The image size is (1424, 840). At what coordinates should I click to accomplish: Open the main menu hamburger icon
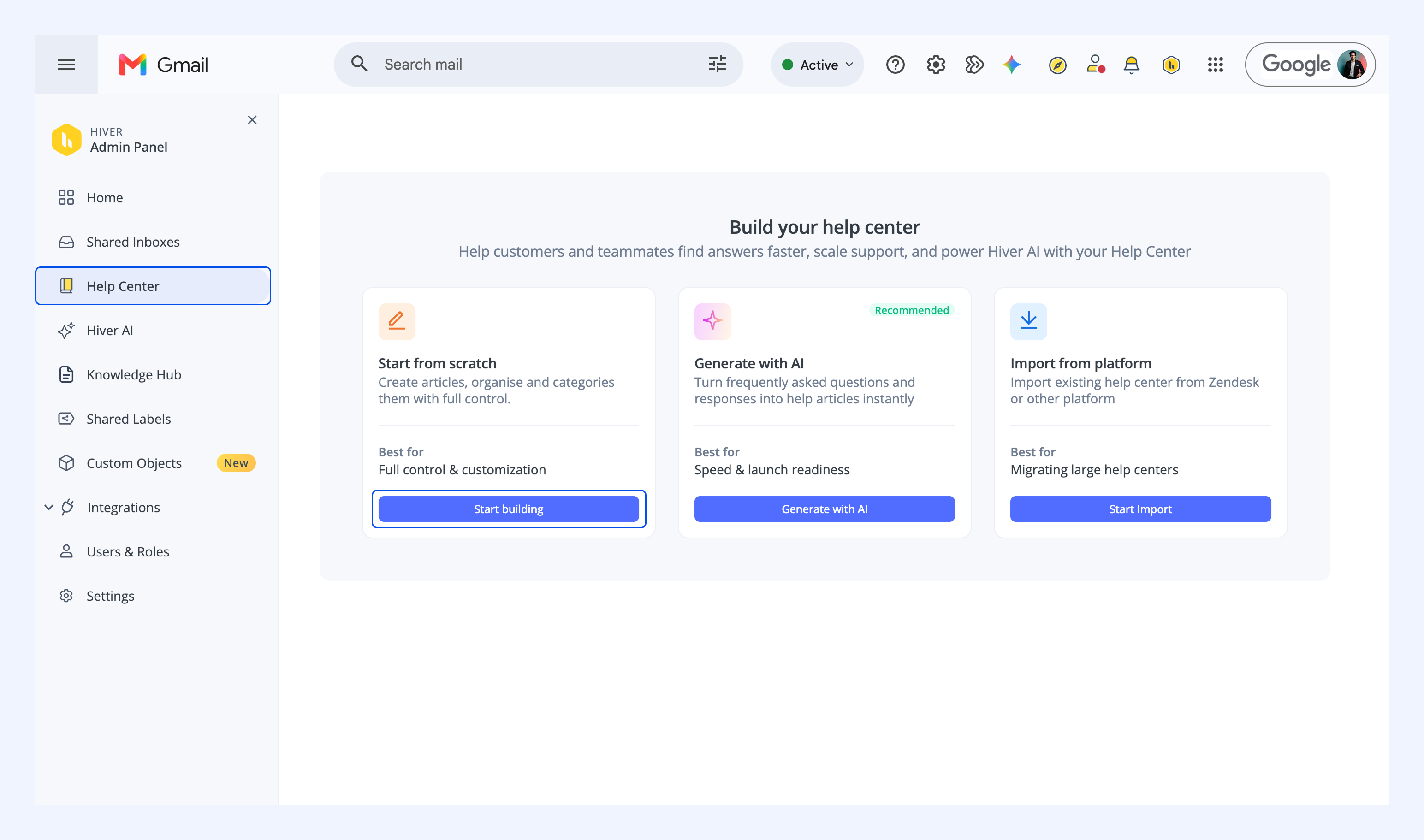(66, 65)
